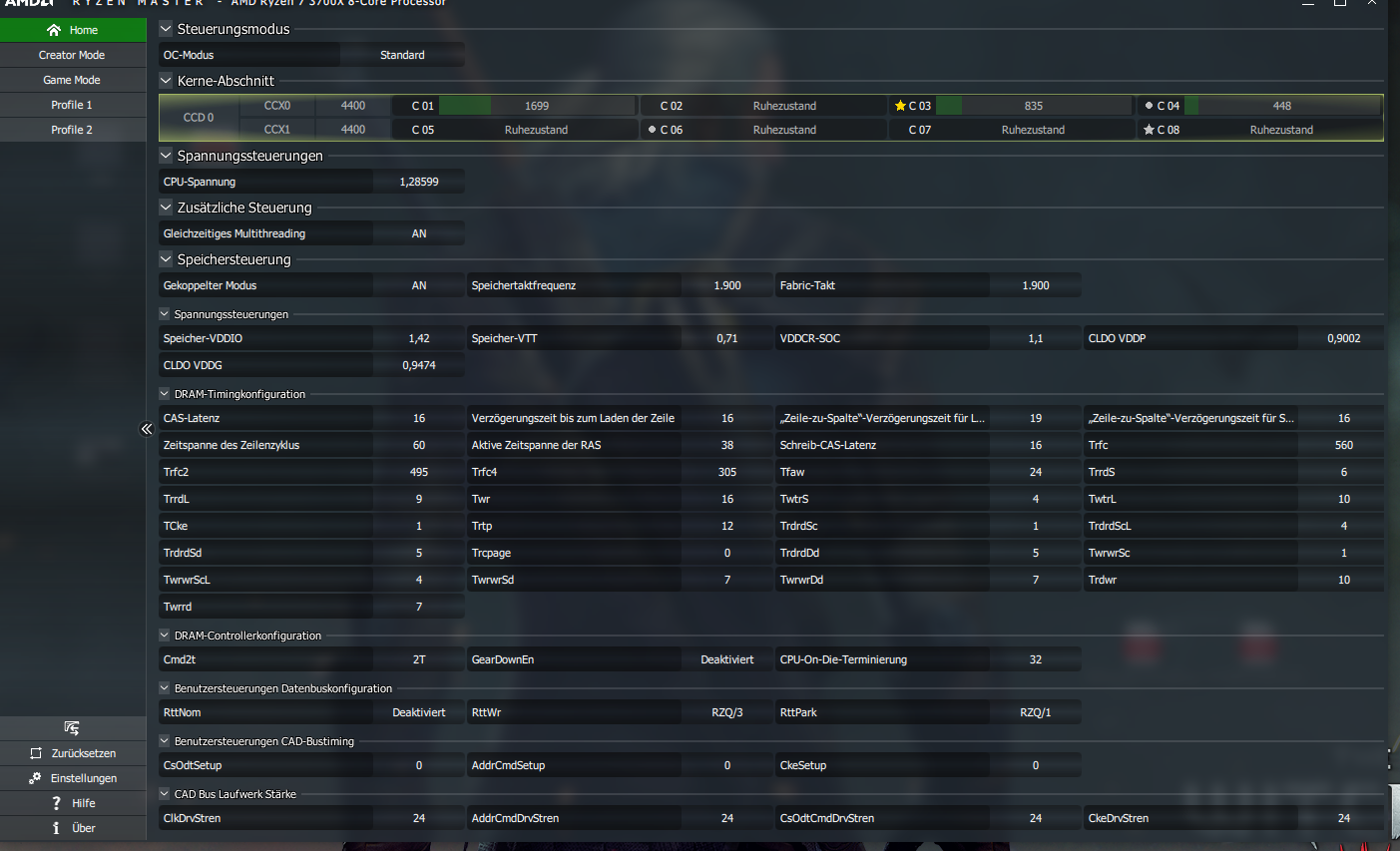Collapse Benutzersteuerungen CAD-Bustiming section
This screenshot has width=1400, height=851.
coord(165,741)
